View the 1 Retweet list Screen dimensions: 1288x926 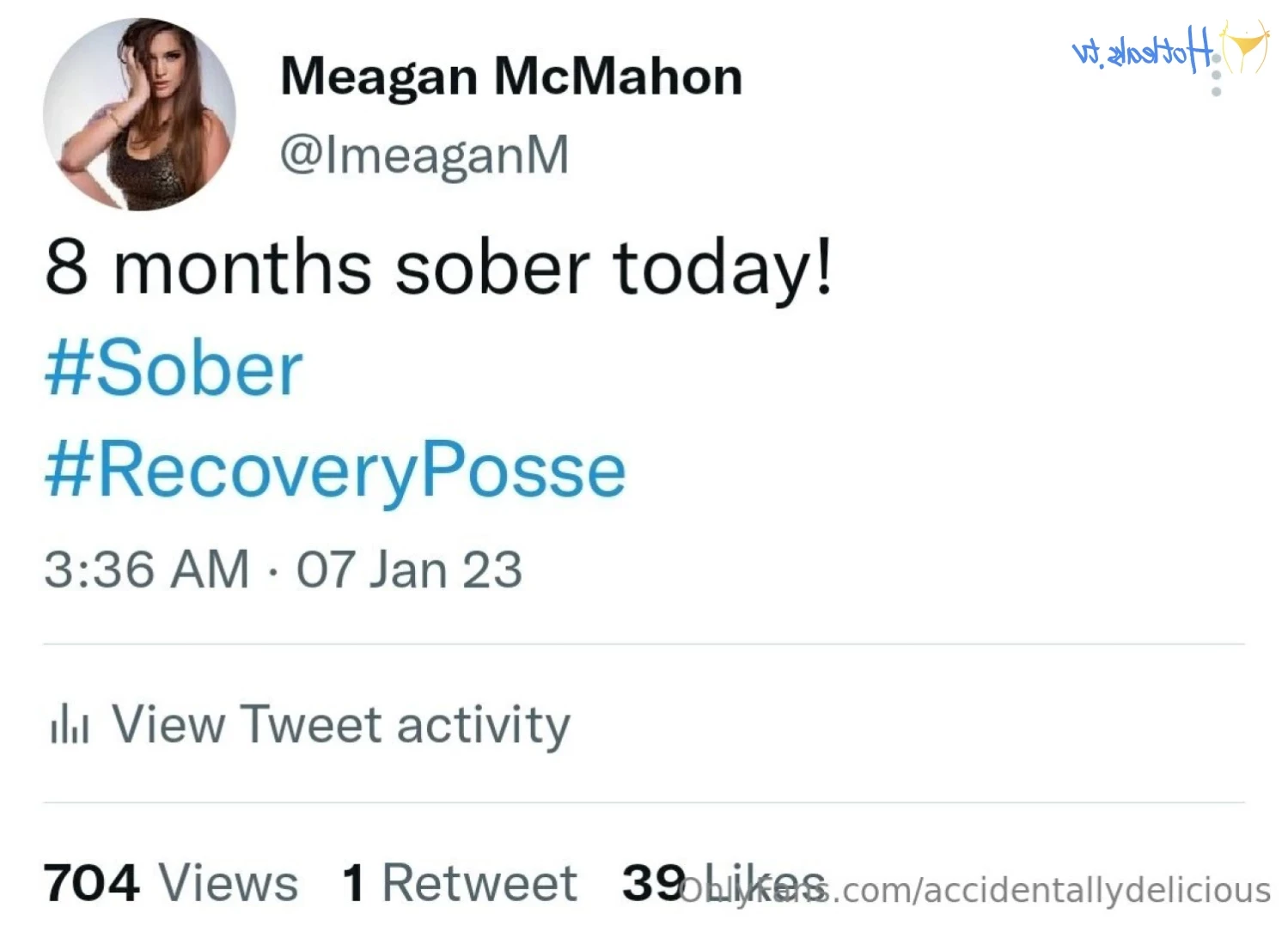pos(459,883)
